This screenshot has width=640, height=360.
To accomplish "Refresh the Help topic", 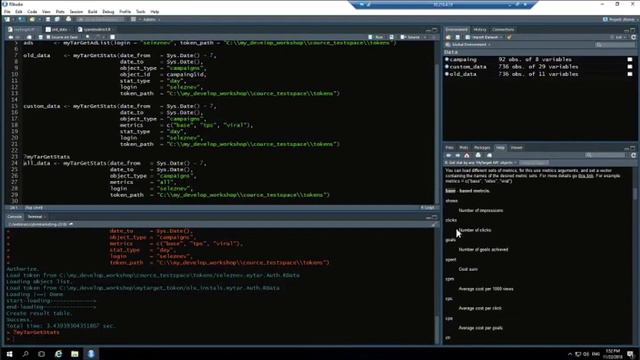I will coord(633,155).
